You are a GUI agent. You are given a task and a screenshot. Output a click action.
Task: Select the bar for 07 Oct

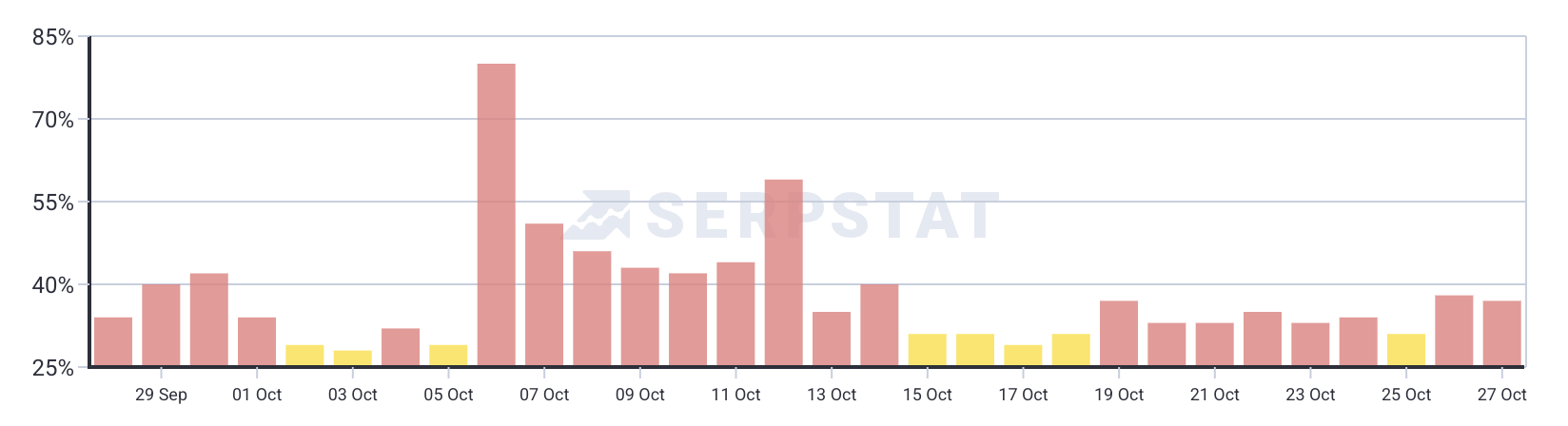(544, 295)
